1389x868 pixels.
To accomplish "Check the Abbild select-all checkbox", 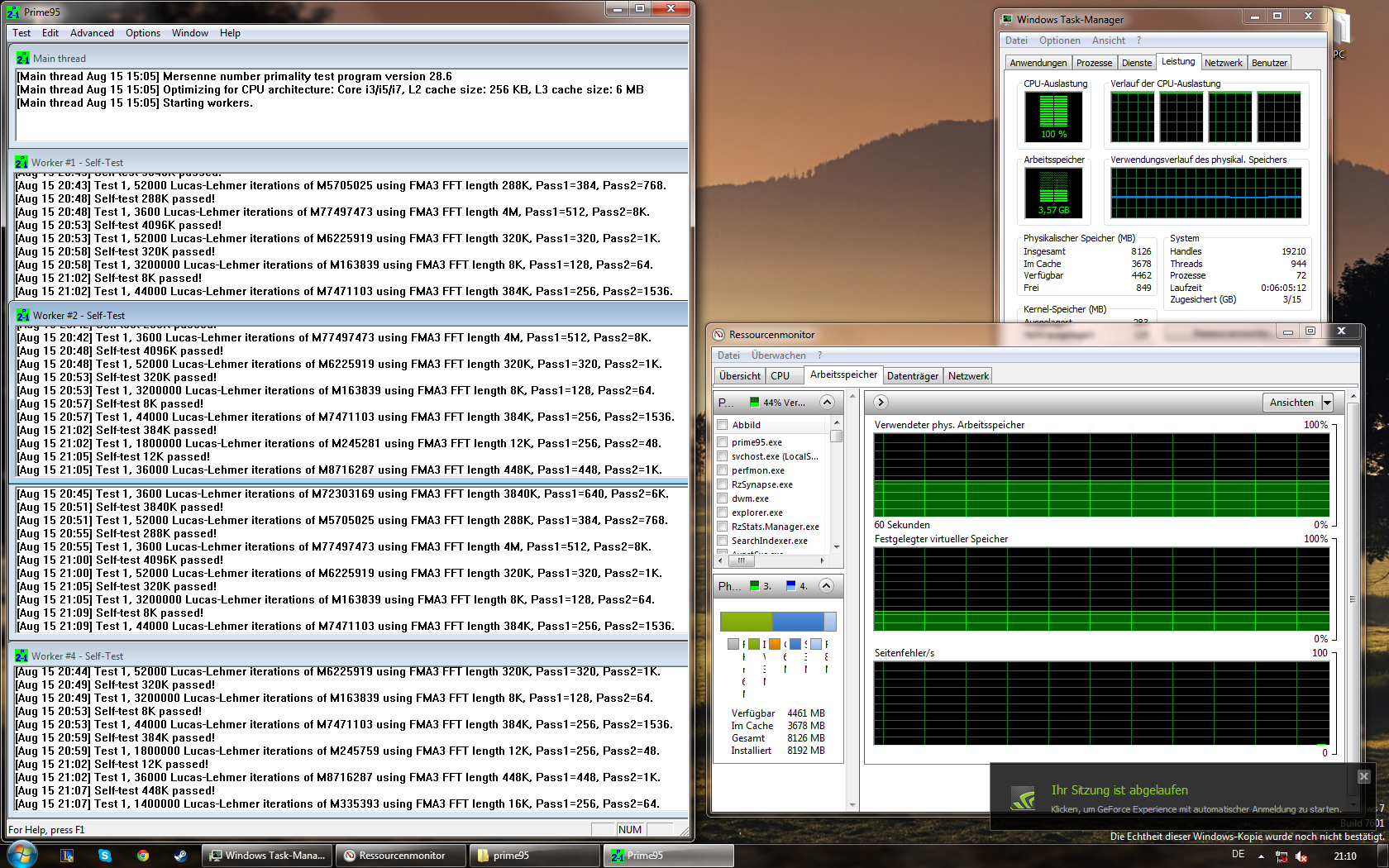I will point(723,425).
